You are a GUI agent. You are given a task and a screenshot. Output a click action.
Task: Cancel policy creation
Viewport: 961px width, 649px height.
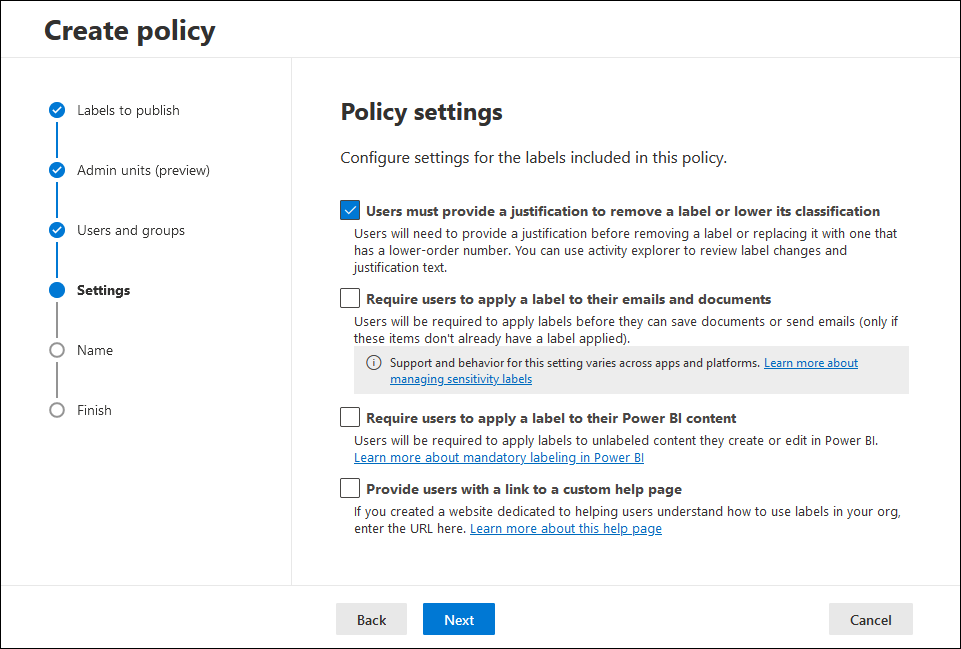point(870,620)
